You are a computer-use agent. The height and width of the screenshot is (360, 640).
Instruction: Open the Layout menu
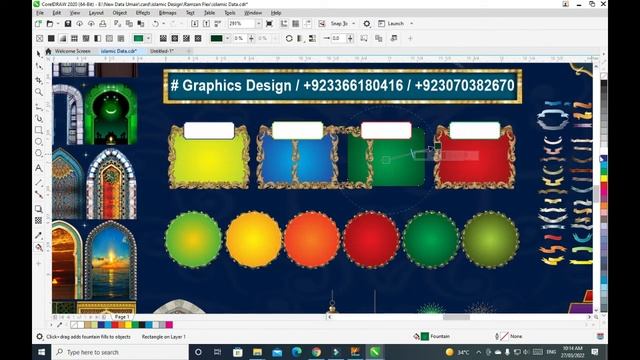[x=96, y=13]
